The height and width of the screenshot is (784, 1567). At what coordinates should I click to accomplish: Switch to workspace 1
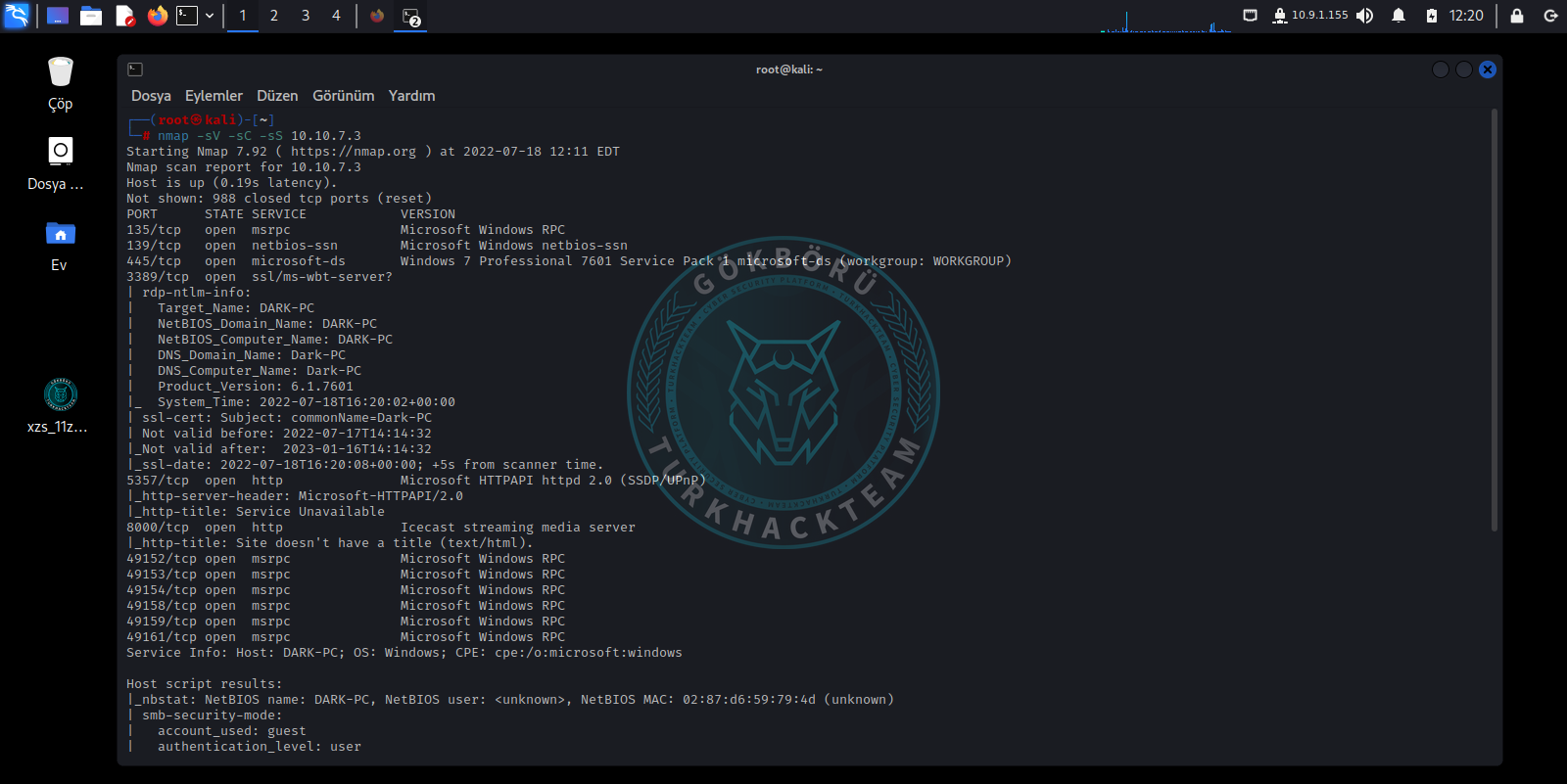(x=243, y=16)
